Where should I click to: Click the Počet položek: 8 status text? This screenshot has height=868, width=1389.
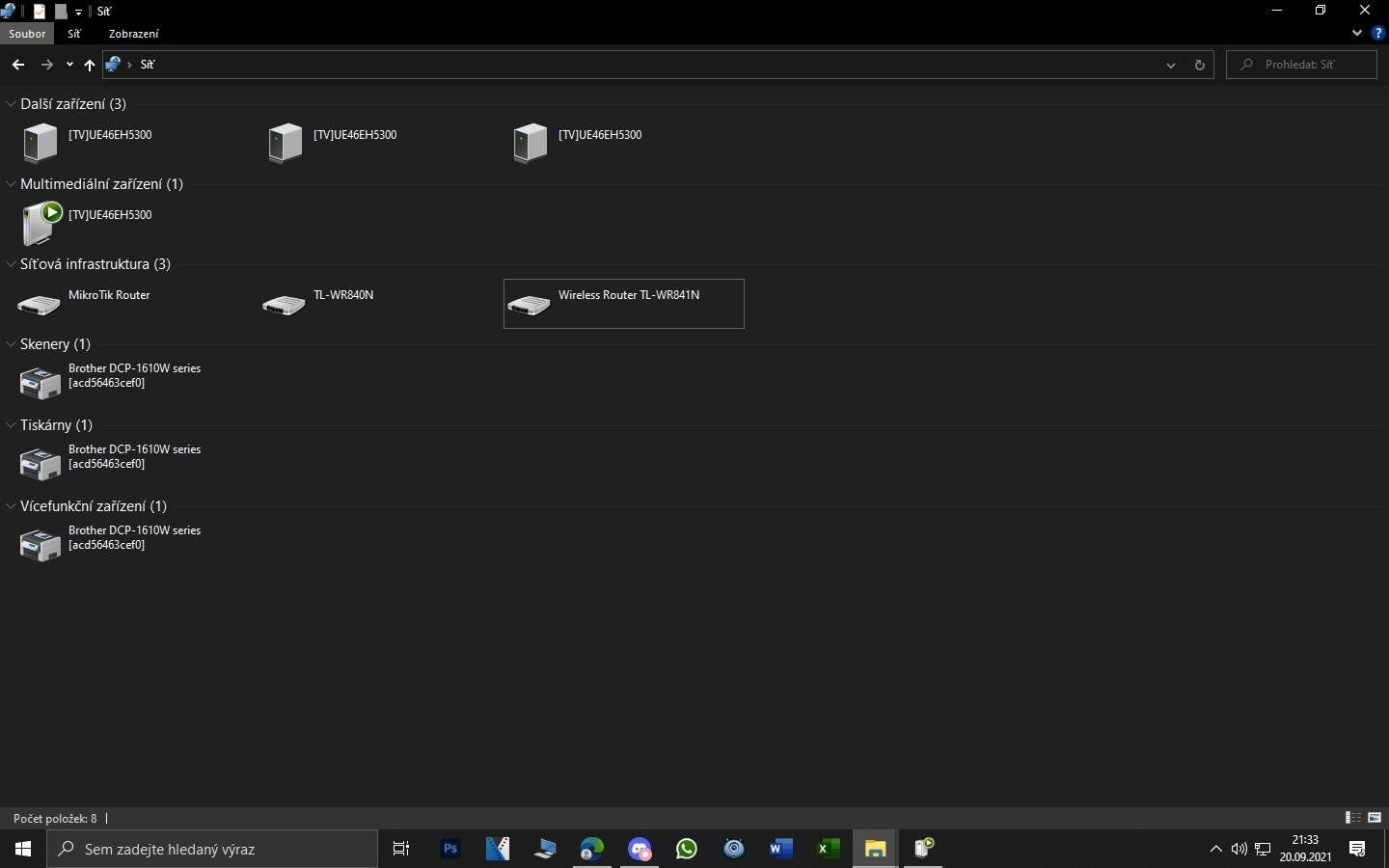click(55, 818)
